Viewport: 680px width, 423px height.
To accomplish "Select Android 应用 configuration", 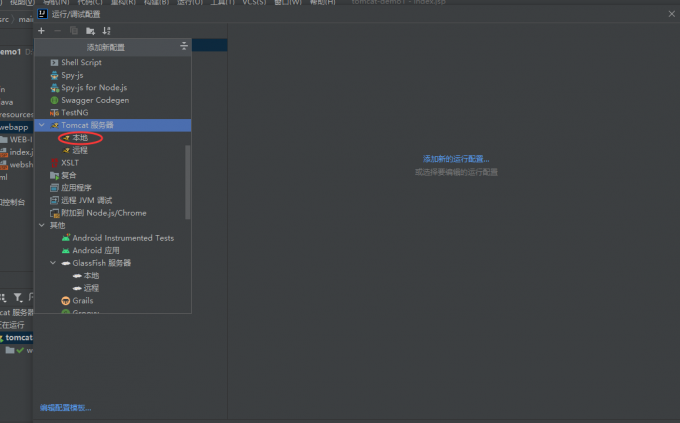I will click(x=96, y=251).
